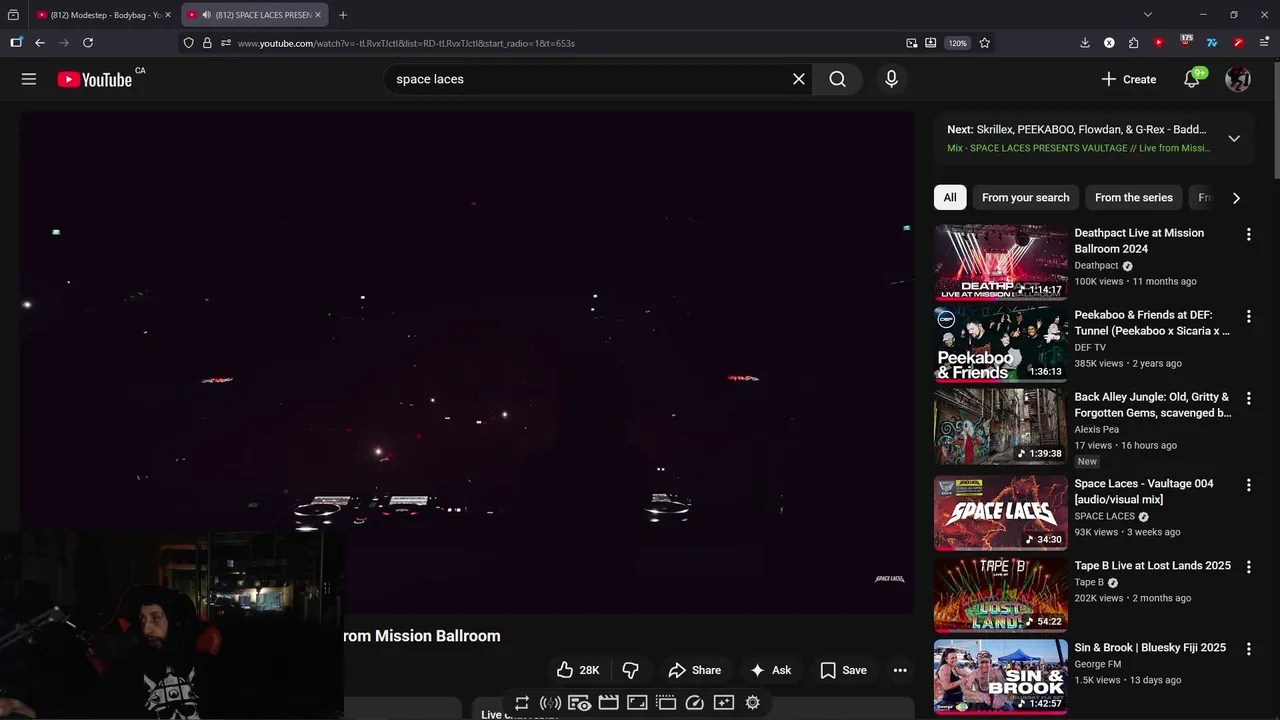Toggle the volume boost extension icon
Screen dimensions: 1280x720
550,703
